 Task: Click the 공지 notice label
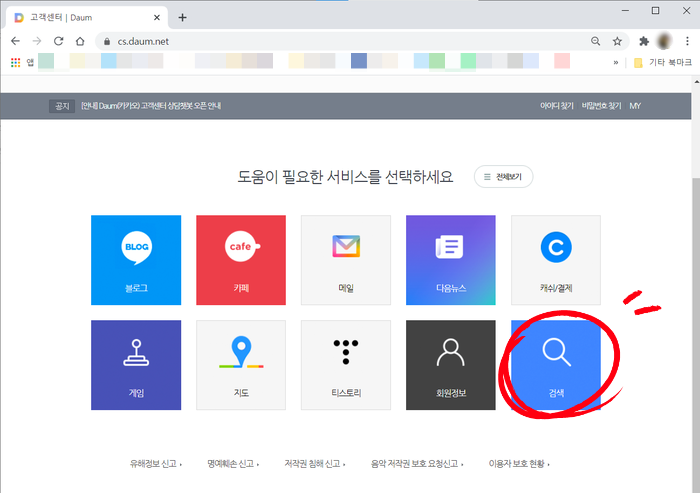[62, 106]
